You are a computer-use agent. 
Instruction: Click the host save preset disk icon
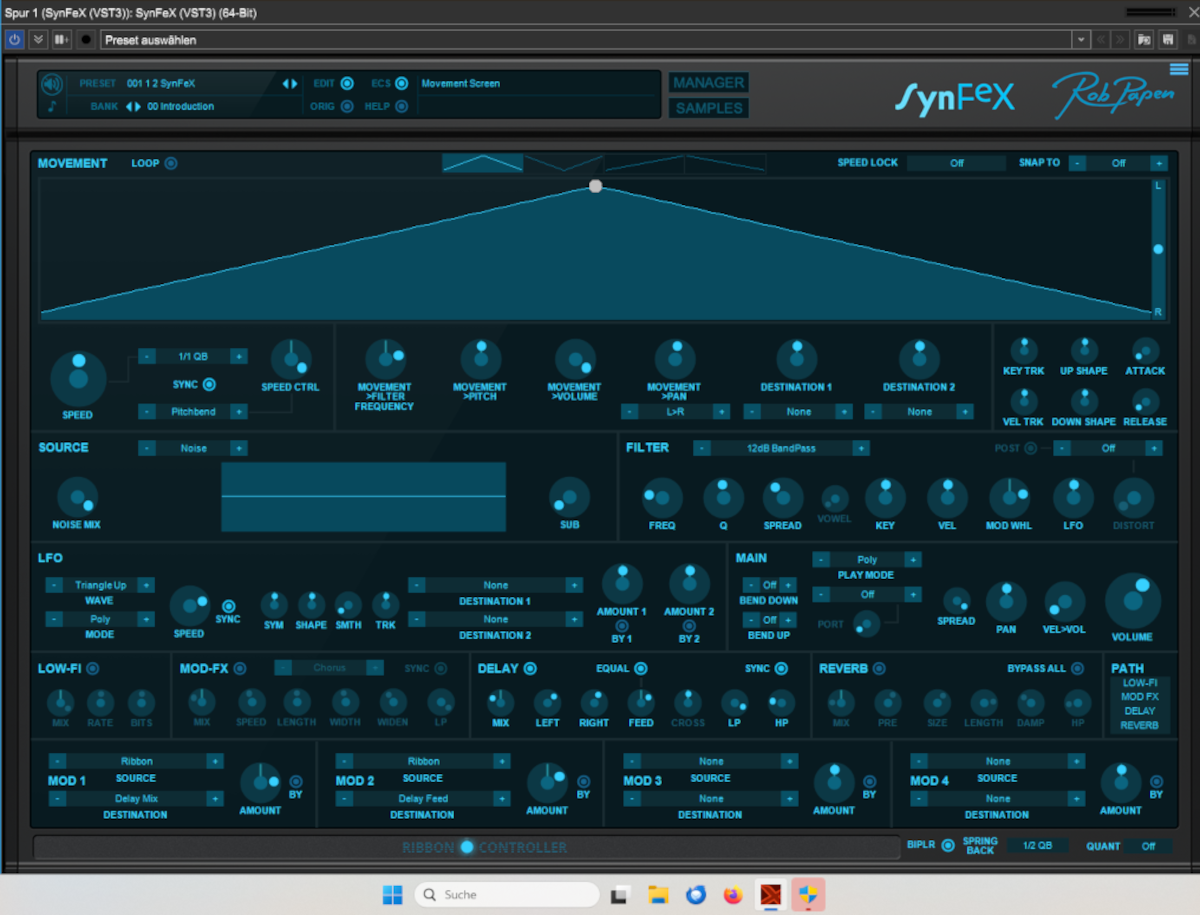[1166, 40]
